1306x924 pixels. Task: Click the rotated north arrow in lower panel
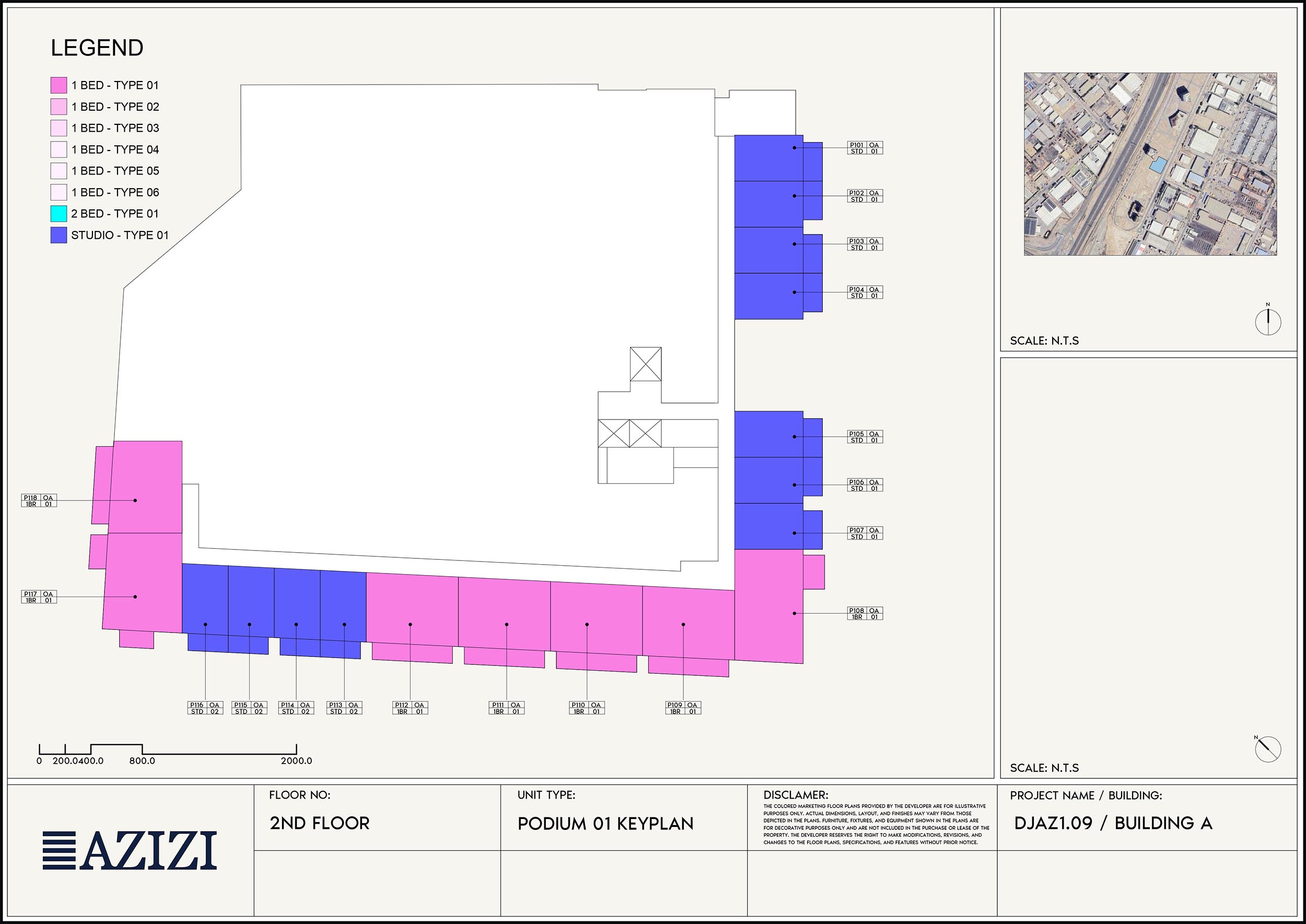click(x=1267, y=749)
